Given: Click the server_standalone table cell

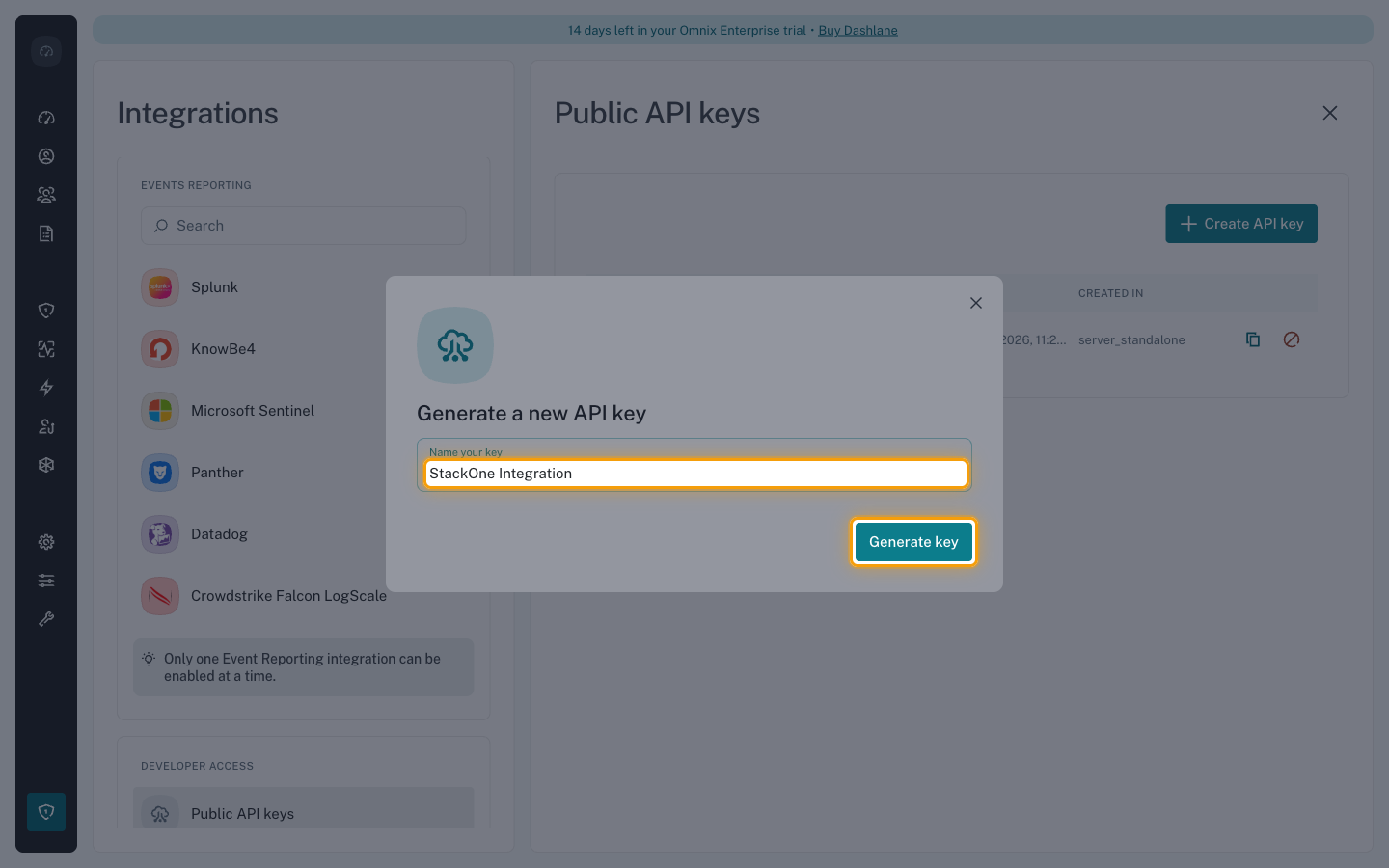Looking at the screenshot, I should click(1131, 339).
